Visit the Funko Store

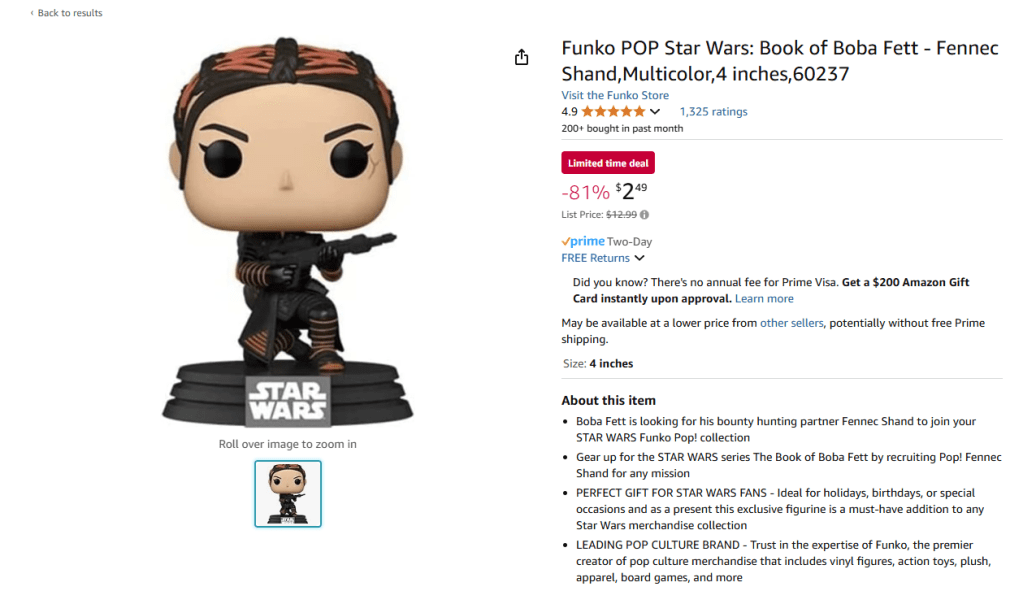tap(615, 95)
